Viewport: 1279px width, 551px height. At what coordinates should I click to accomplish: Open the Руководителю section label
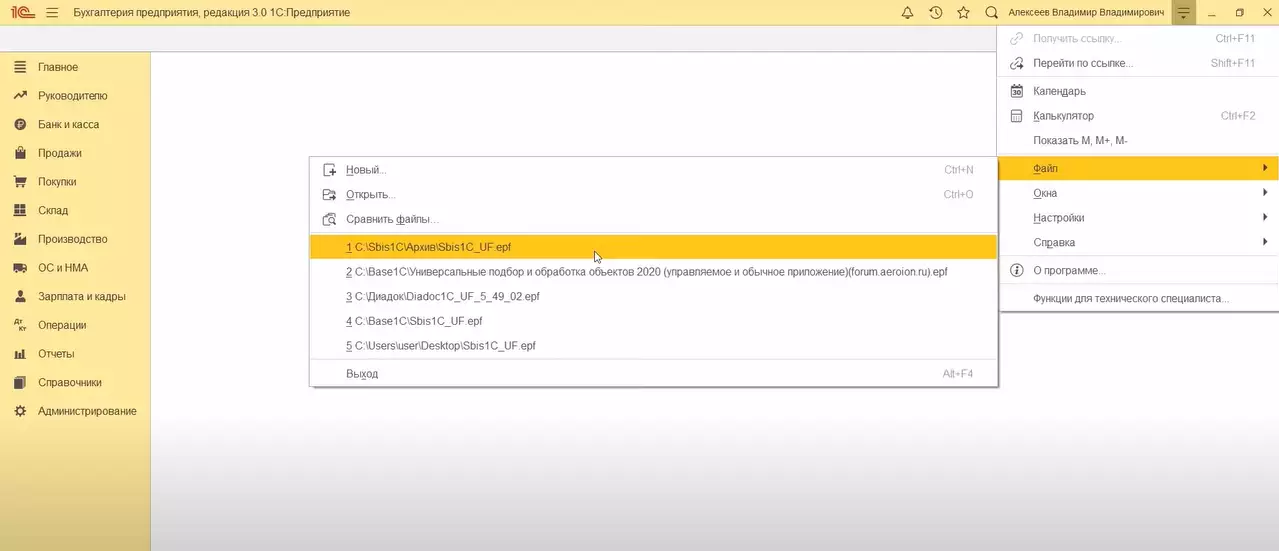pyautogui.click(x=73, y=96)
